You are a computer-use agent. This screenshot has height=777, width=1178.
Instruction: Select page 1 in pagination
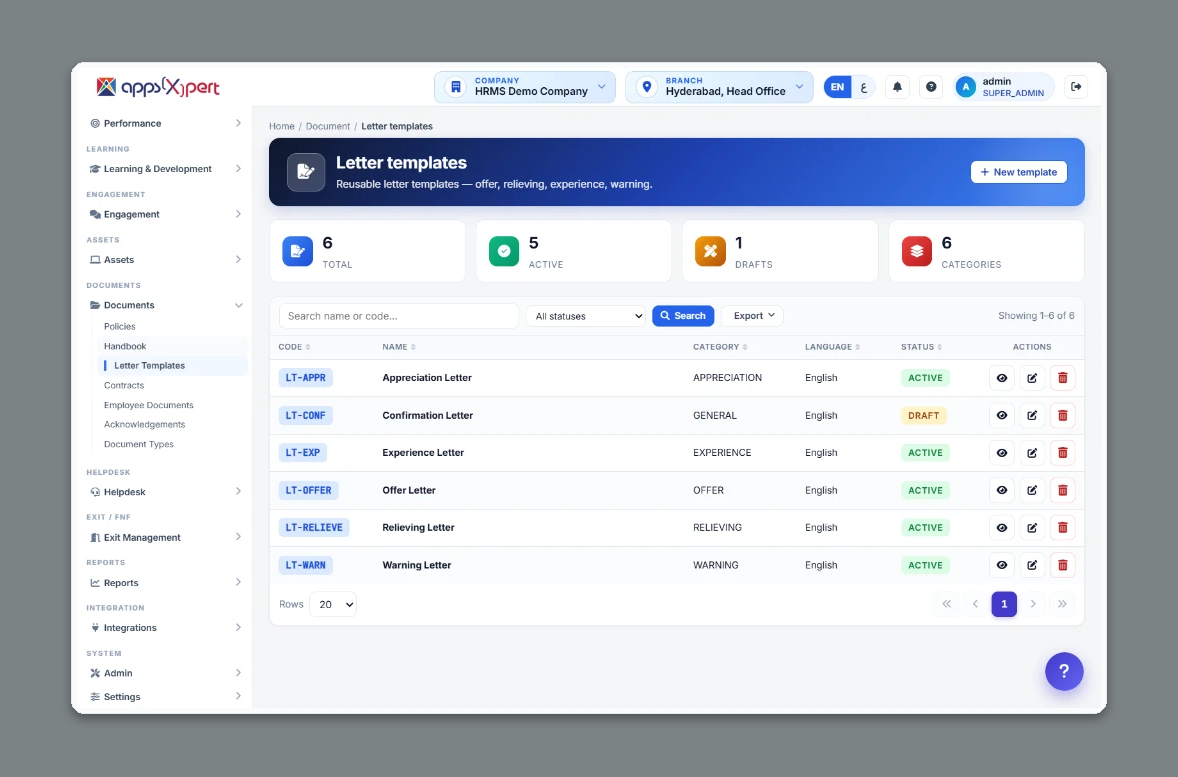[x=1004, y=604]
